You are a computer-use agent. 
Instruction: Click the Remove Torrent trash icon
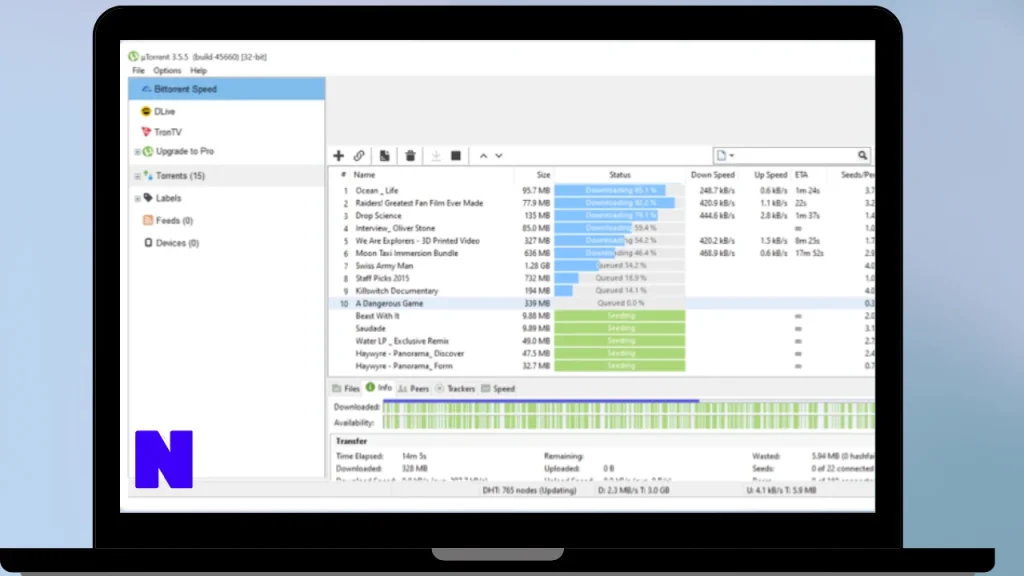click(410, 155)
